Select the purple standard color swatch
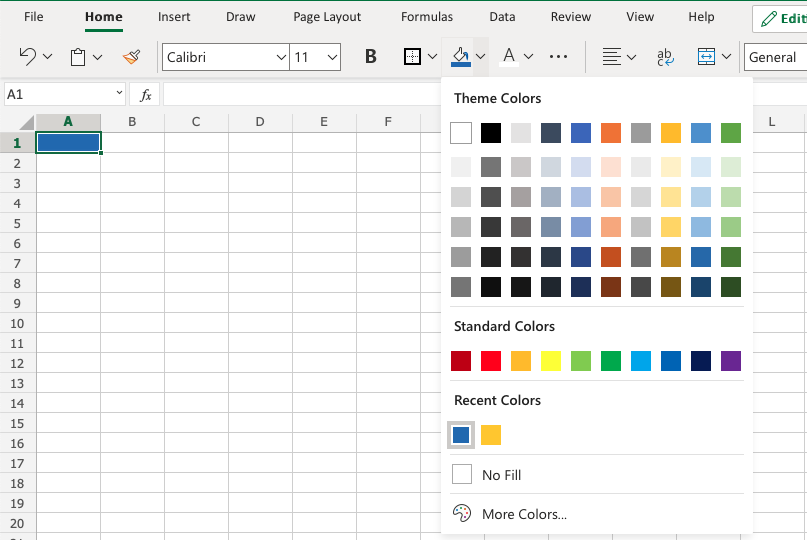807x540 pixels. [x=731, y=360]
